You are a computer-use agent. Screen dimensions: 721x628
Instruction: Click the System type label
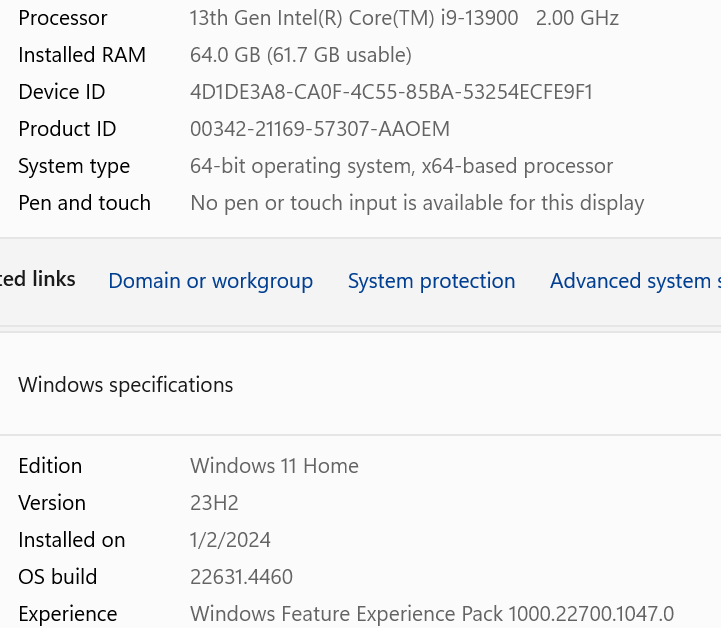point(74,166)
